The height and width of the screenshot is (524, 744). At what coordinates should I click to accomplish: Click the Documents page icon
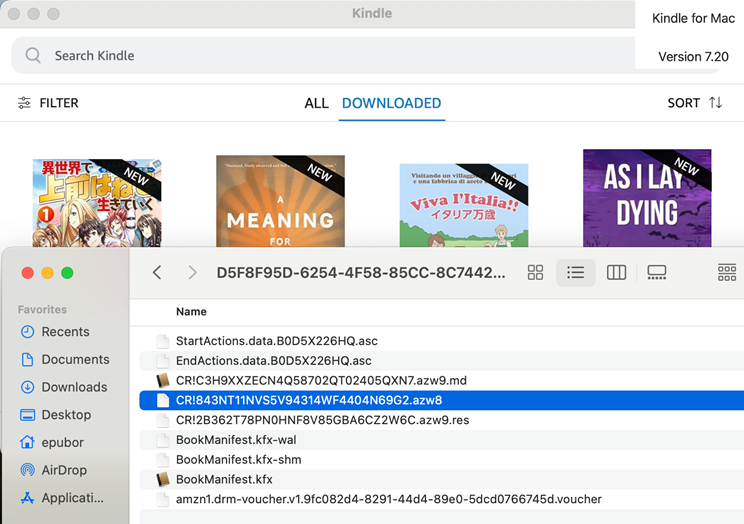click(x=28, y=359)
